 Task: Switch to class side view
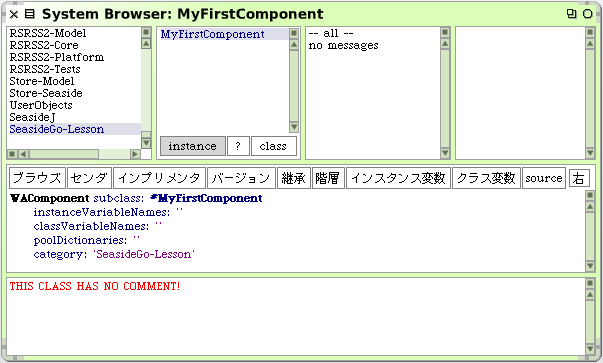tap(273, 146)
